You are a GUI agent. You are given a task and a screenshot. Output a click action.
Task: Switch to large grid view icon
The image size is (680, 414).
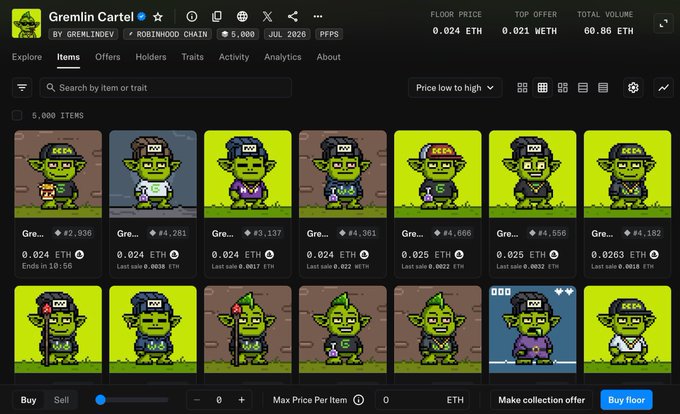point(522,88)
